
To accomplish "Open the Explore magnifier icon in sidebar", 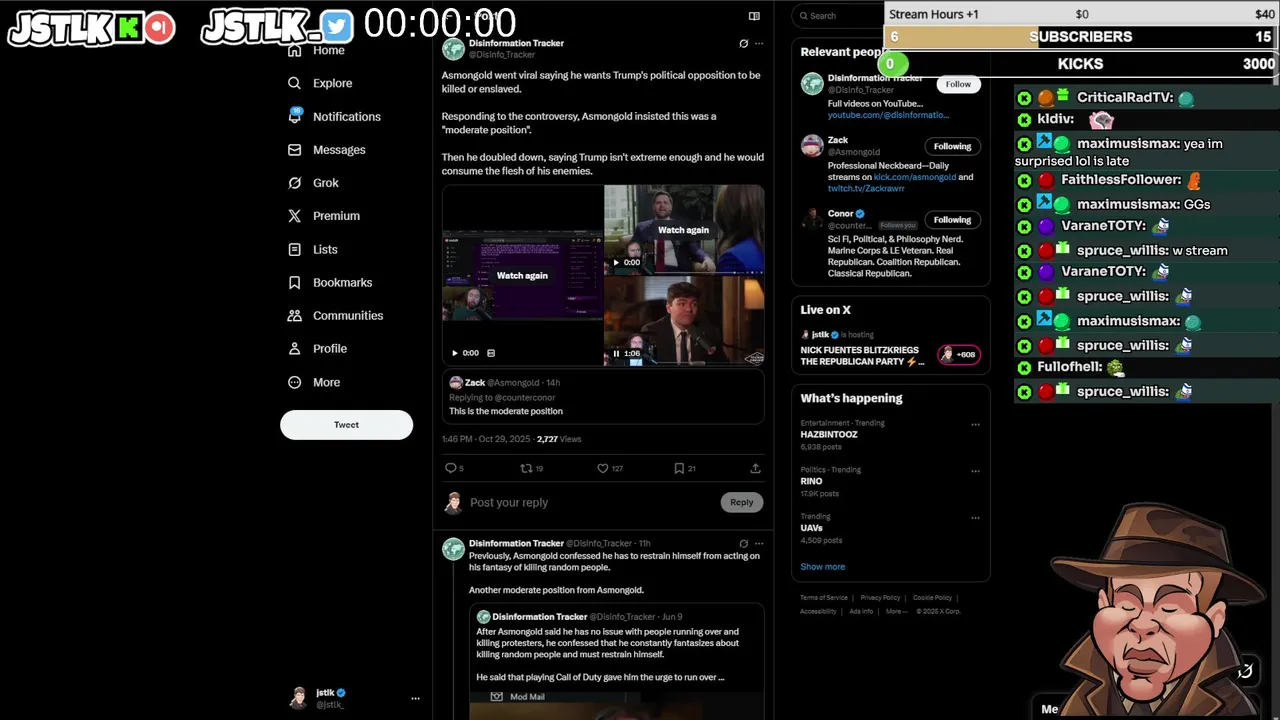I will [x=294, y=83].
